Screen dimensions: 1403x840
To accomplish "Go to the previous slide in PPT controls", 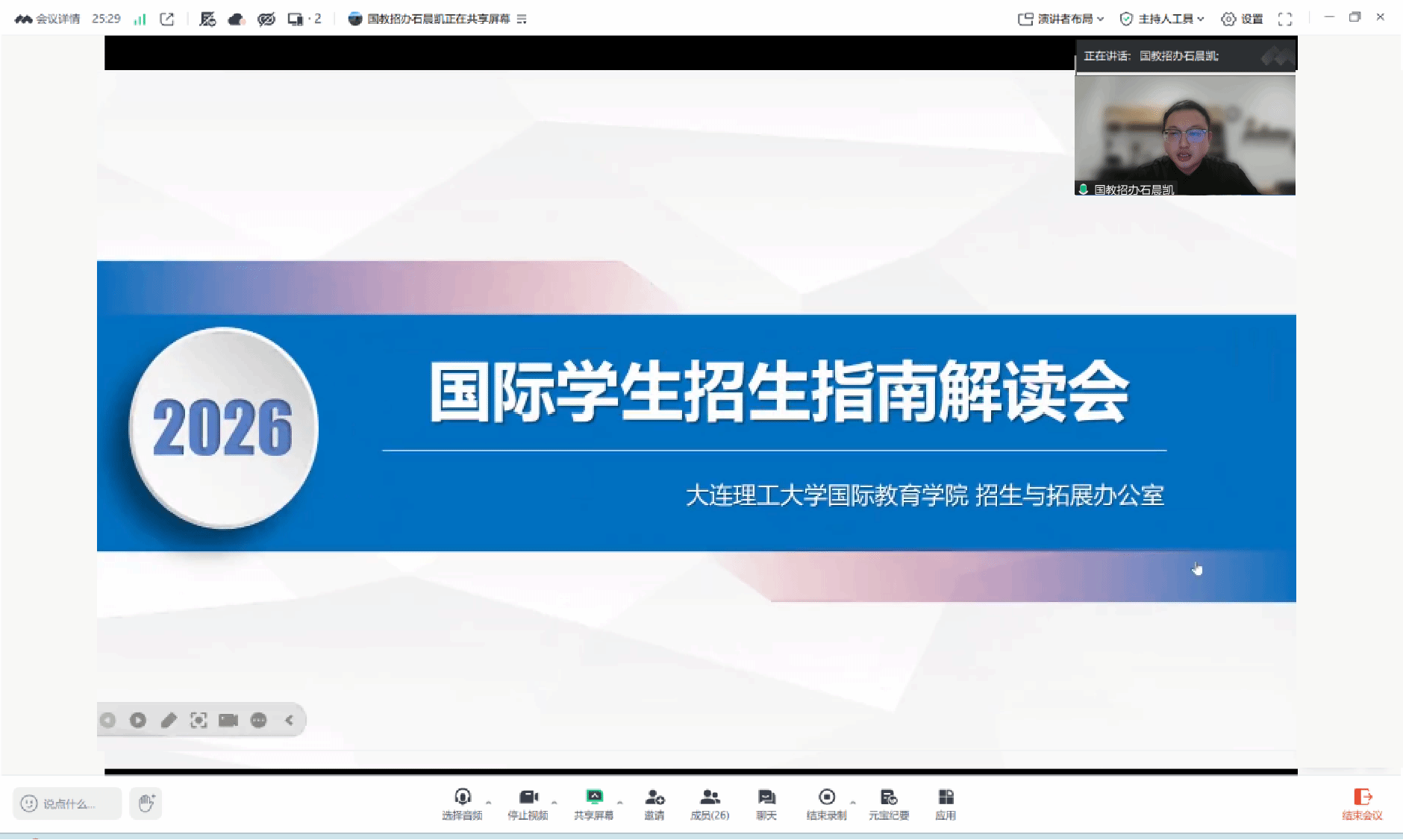I will (x=108, y=720).
